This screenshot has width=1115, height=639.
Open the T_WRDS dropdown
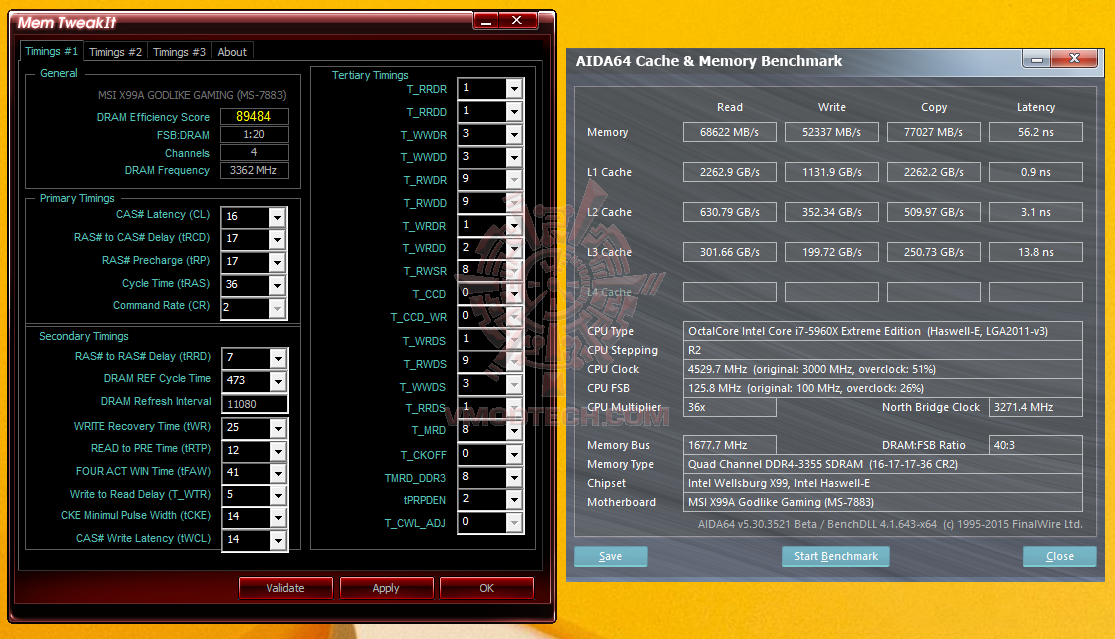tap(514, 339)
